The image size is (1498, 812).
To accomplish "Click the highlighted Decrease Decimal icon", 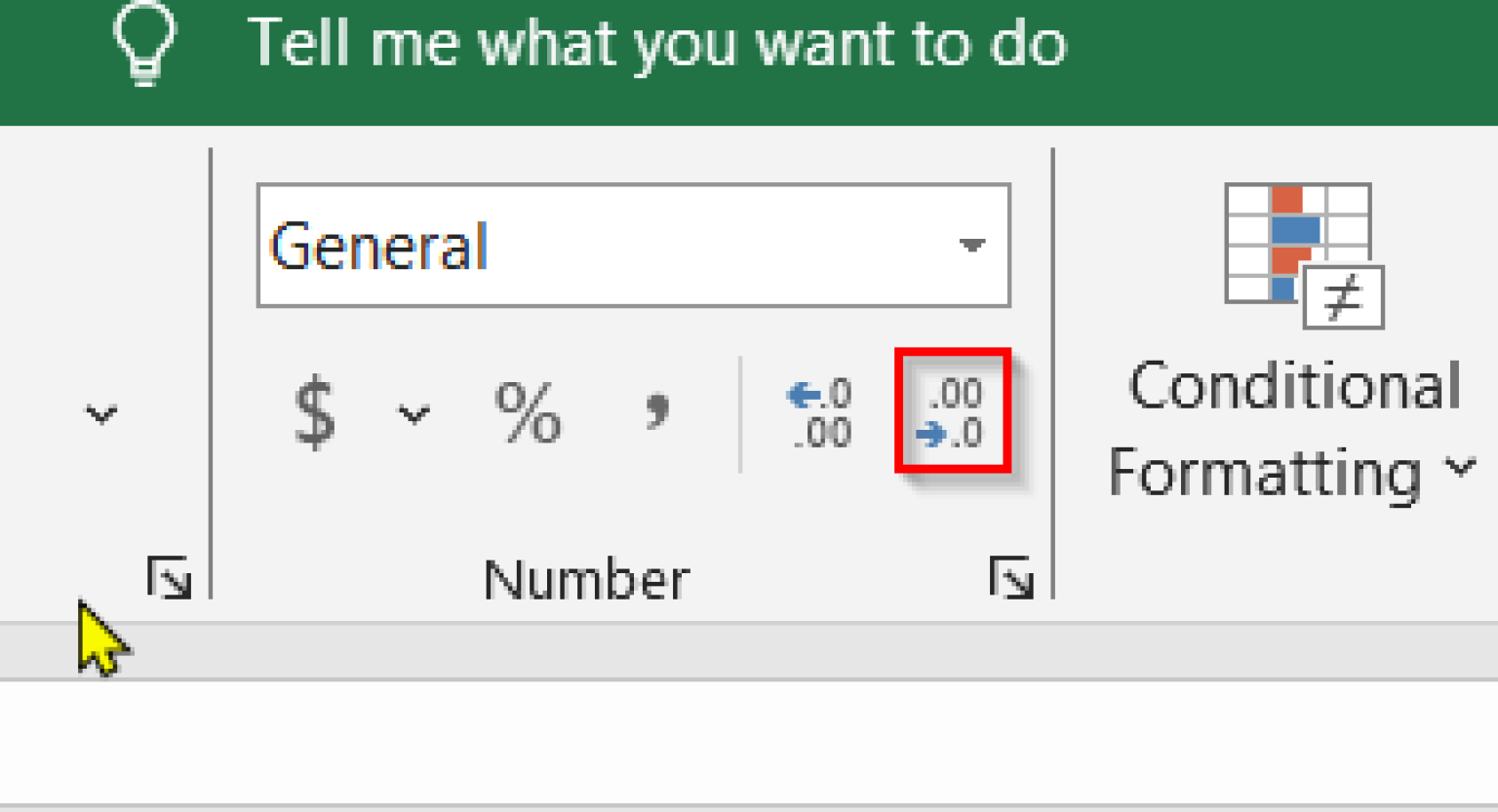I will [953, 414].
